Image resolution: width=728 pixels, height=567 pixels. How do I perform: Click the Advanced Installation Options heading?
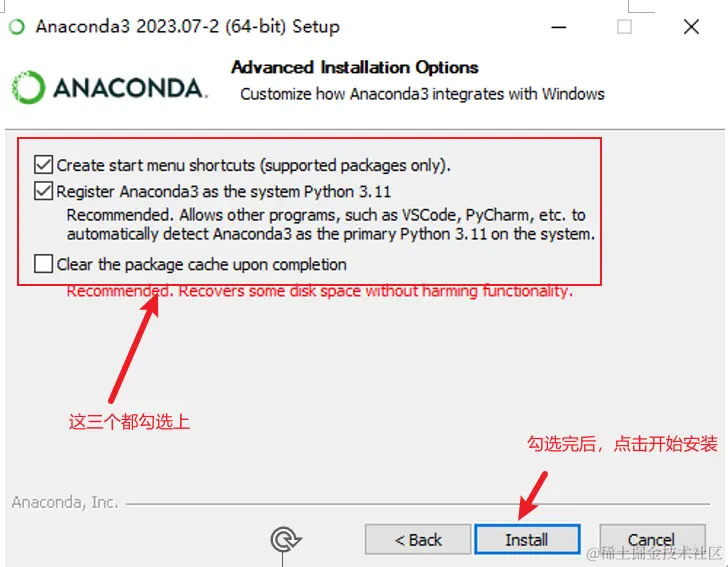(x=355, y=68)
